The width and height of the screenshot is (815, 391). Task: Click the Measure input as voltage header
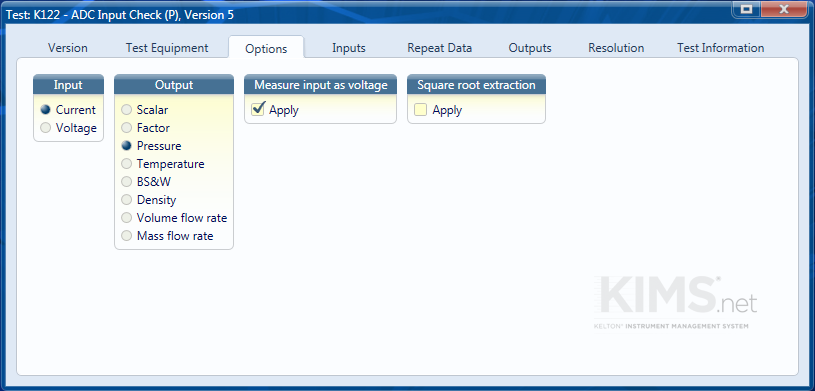pyautogui.click(x=321, y=85)
